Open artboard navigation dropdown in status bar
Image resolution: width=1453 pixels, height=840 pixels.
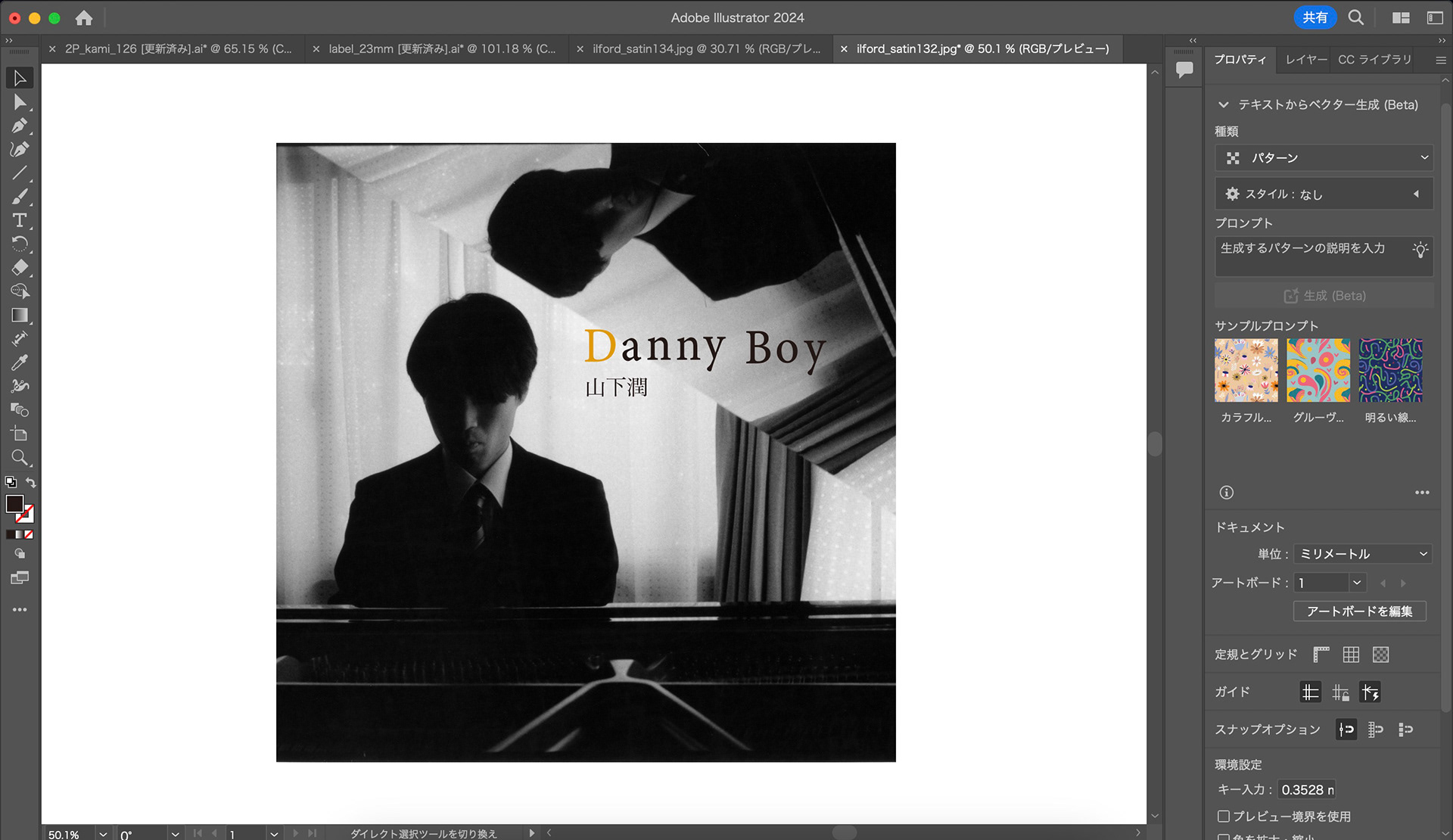(274, 834)
